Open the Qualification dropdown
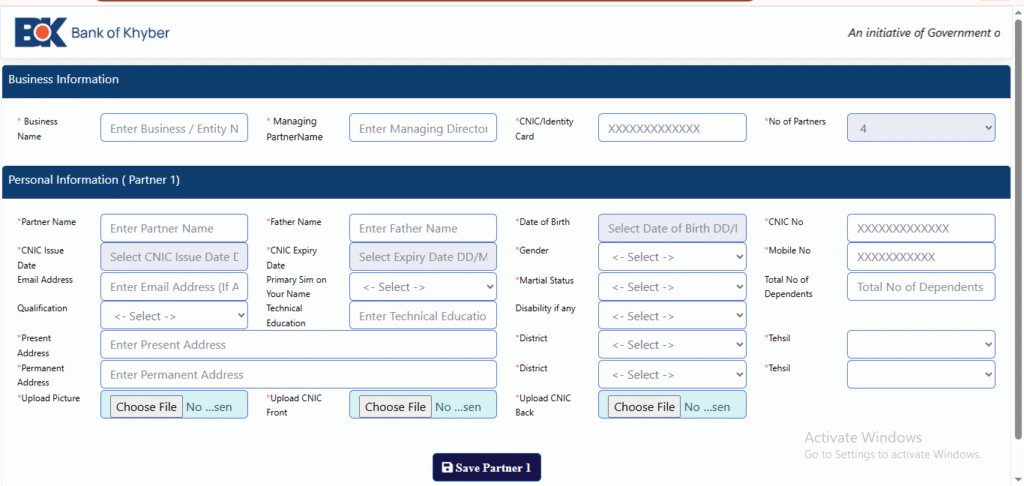Viewport: 1024px width, 486px height. (174, 316)
